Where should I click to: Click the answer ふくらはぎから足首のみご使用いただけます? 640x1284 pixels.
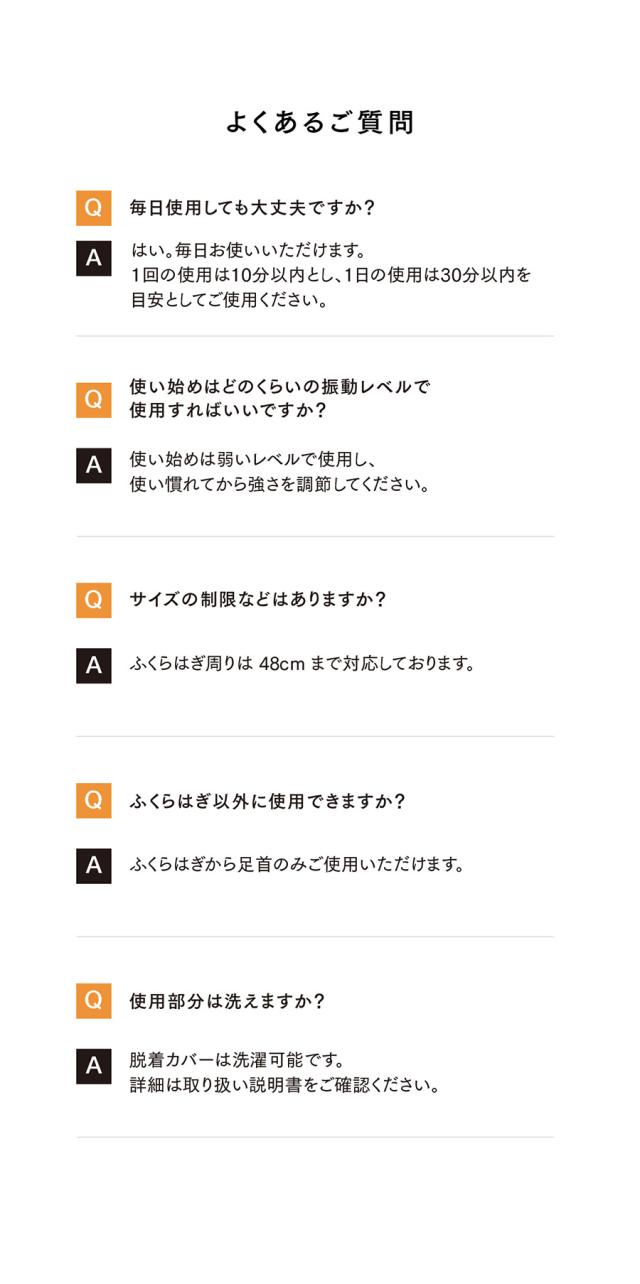click(297, 864)
